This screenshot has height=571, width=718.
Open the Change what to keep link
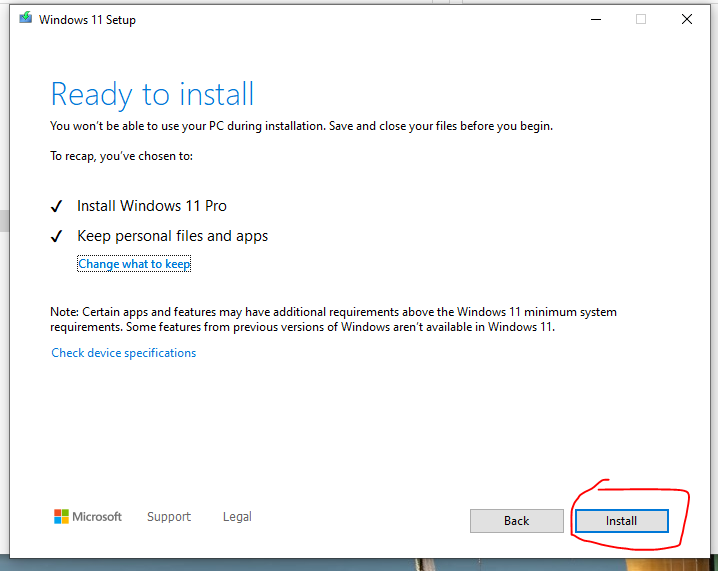coord(134,264)
